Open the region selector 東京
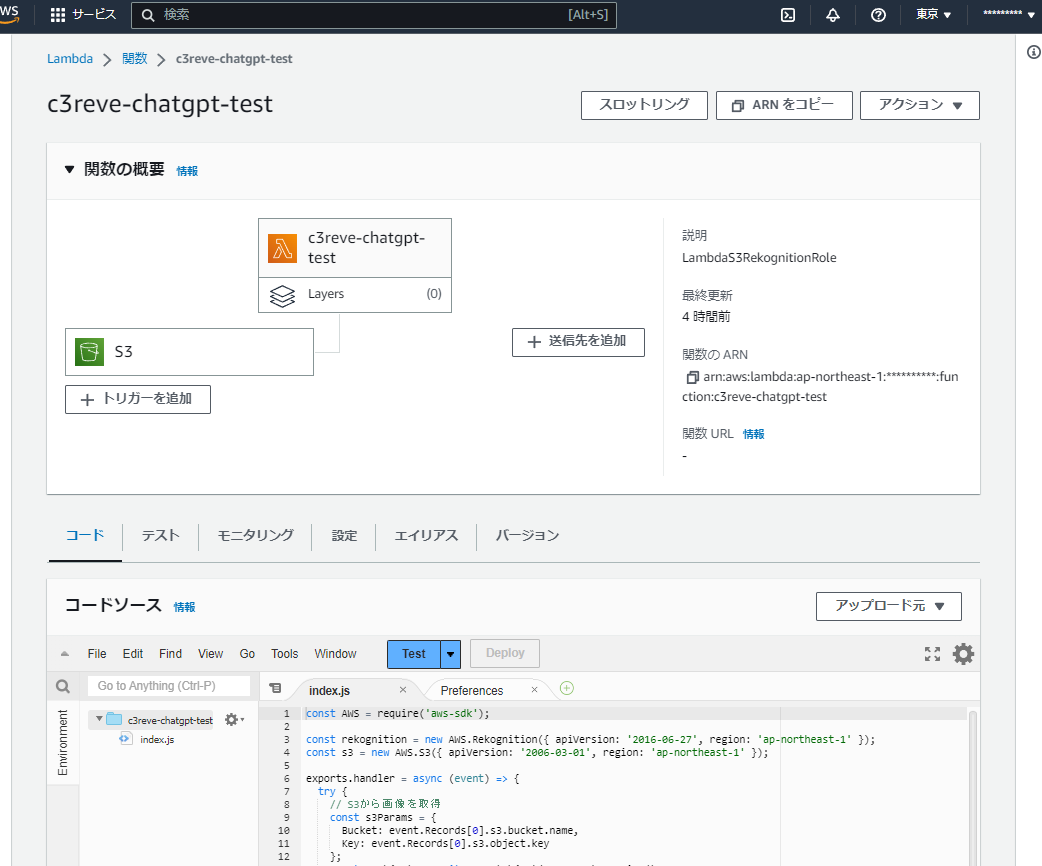Image resolution: width=1042 pixels, height=866 pixels. pyautogui.click(x=933, y=15)
